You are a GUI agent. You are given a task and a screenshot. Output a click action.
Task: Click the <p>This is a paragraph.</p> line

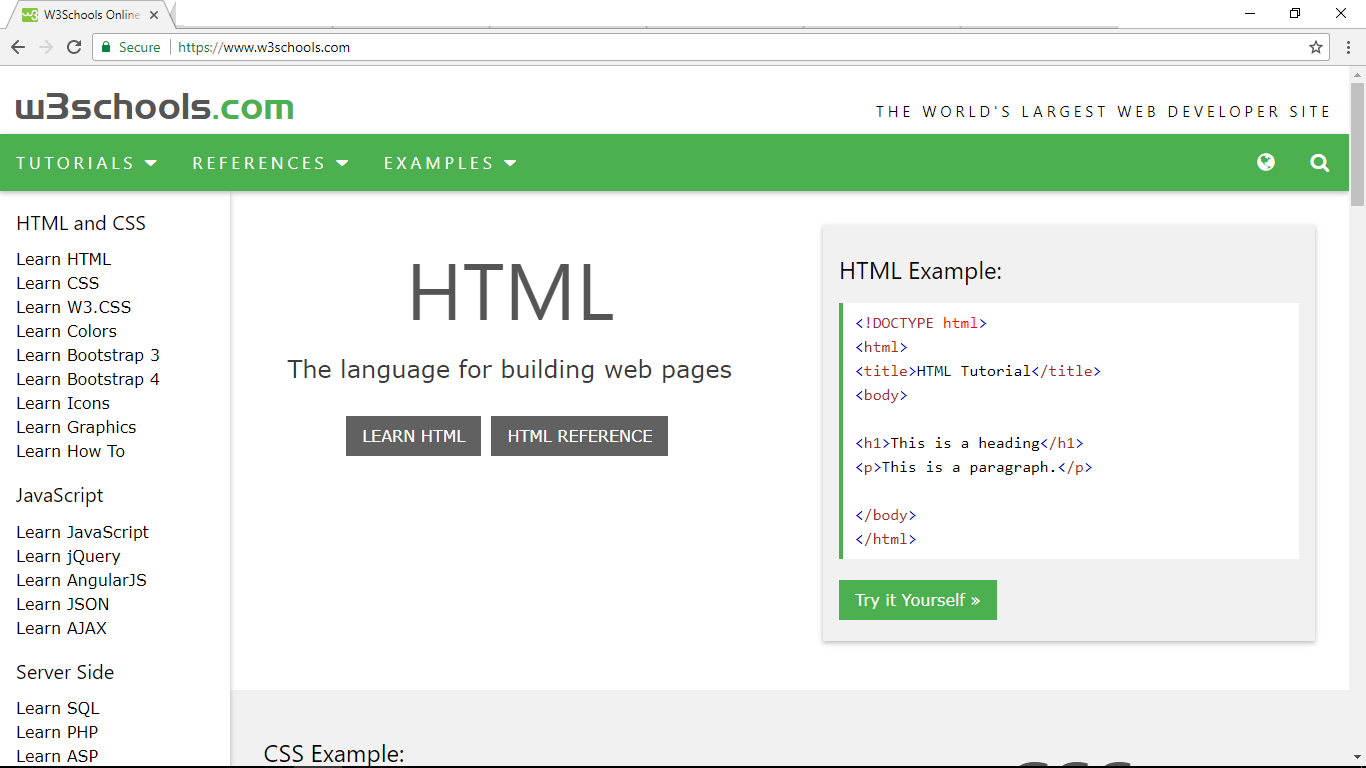tap(974, 467)
